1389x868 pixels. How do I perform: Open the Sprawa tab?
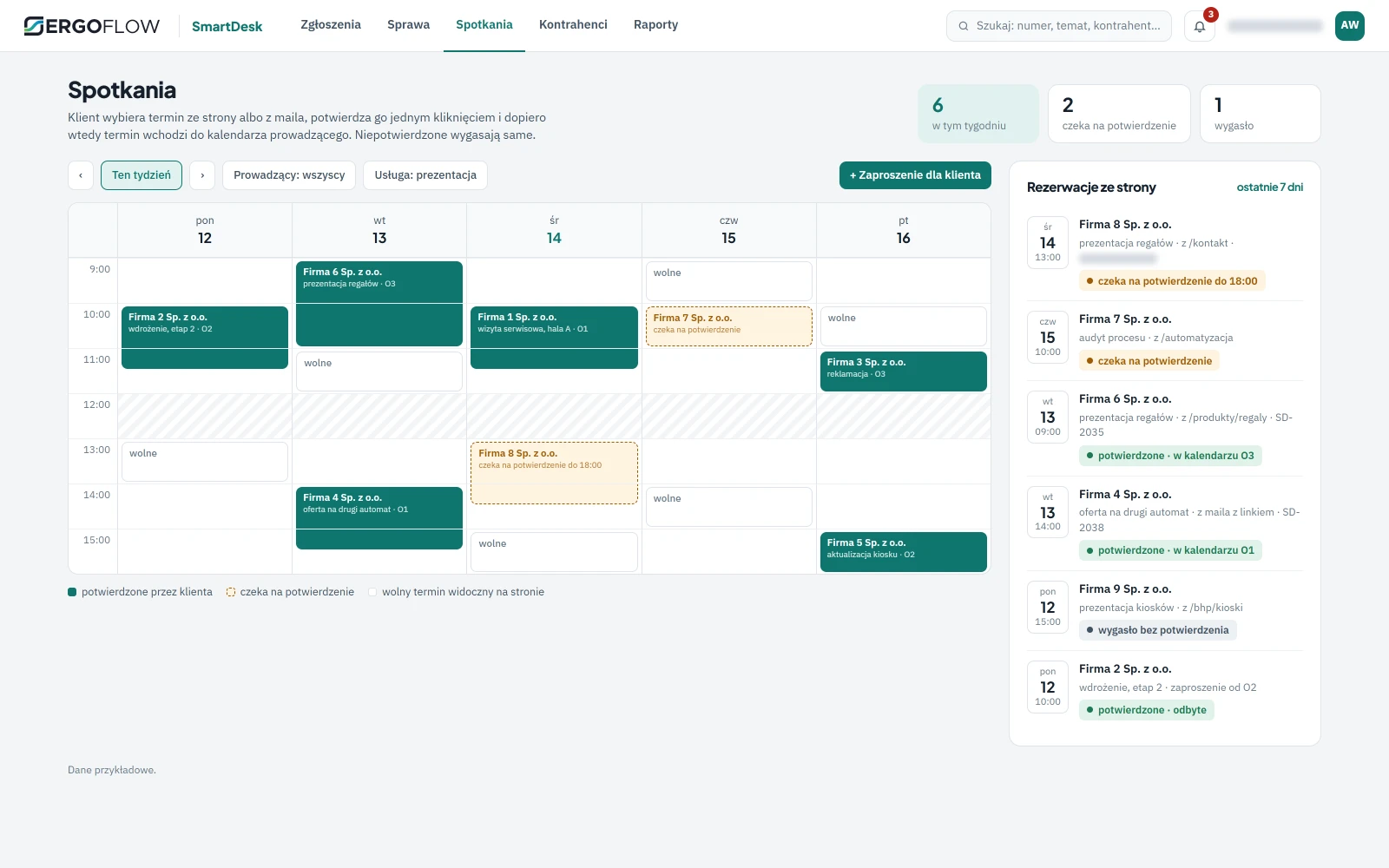click(408, 25)
